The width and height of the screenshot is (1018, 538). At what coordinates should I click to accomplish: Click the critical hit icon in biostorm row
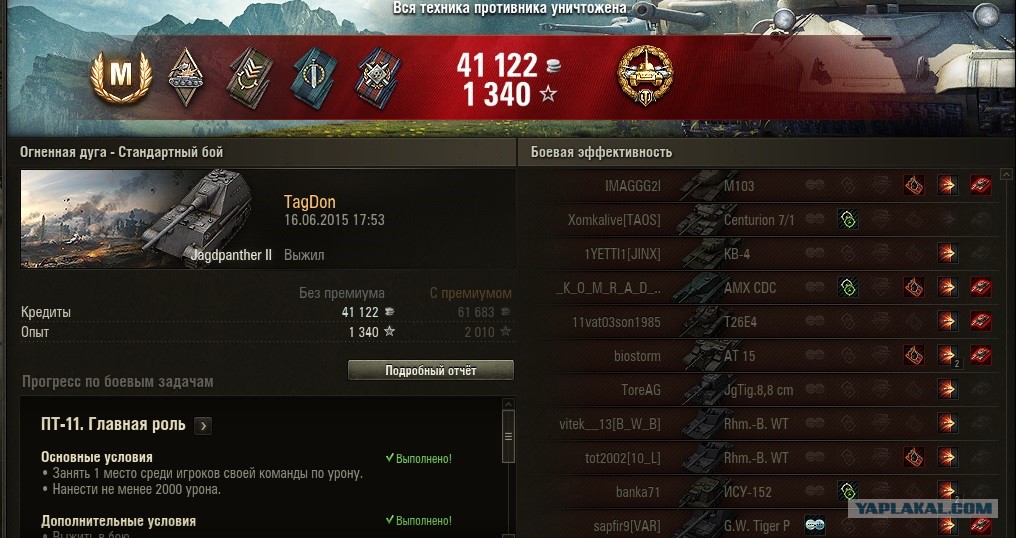click(914, 355)
